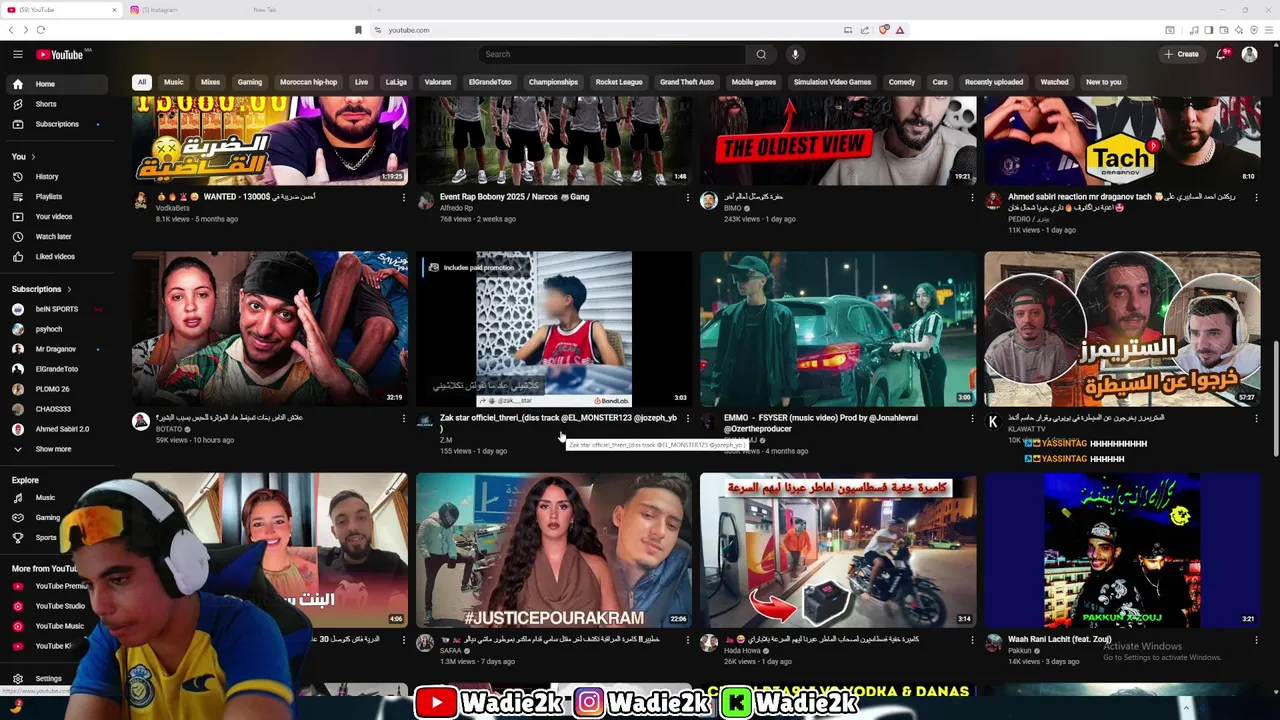Select the Moroccan hip-hop filter chip
The image size is (1280, 720).
pos(309,82)
